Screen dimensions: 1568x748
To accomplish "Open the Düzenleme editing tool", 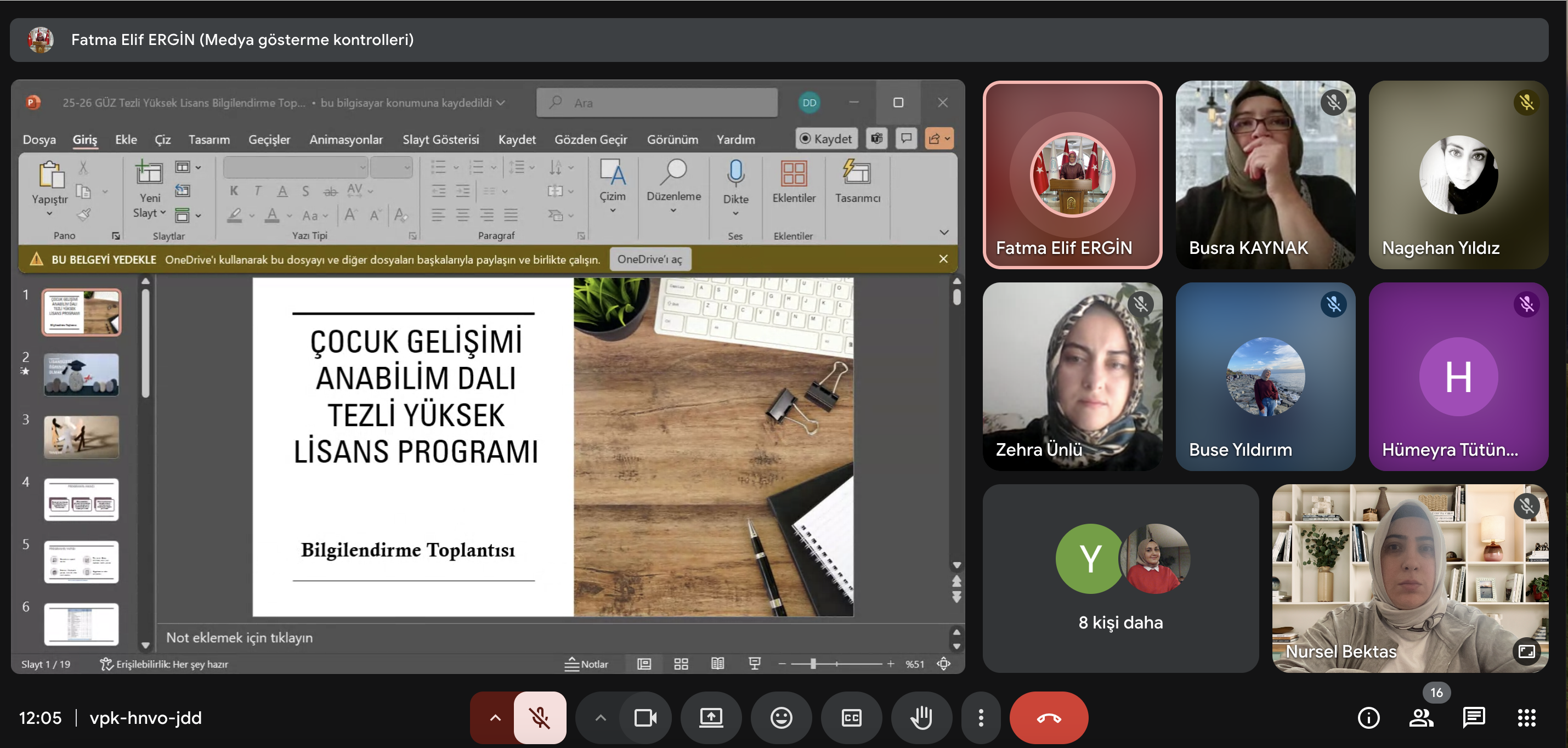I will (x=674, y=183).
